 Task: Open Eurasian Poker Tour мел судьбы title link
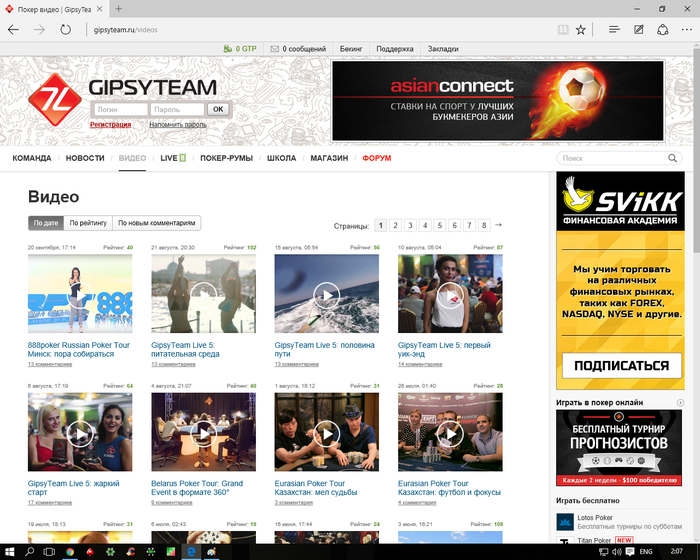click(x=316, y=488)
